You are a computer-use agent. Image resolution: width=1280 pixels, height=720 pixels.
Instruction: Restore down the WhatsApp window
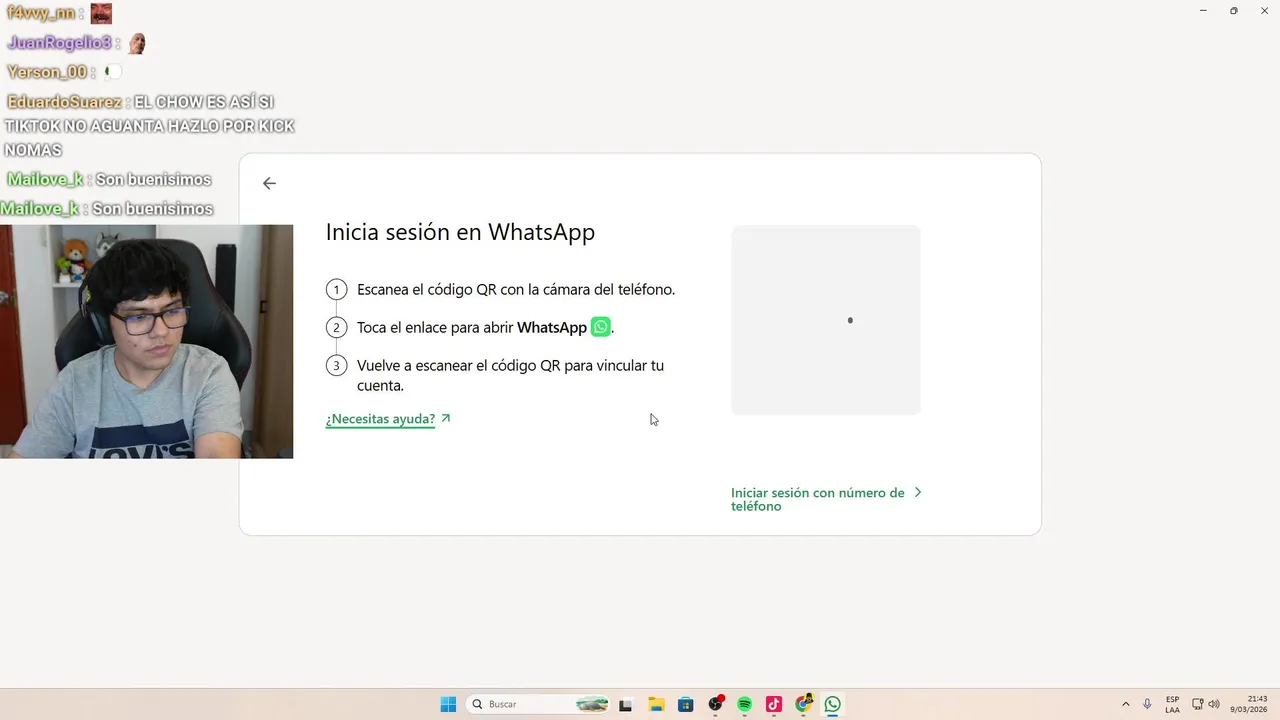(x=1233, y=10)
